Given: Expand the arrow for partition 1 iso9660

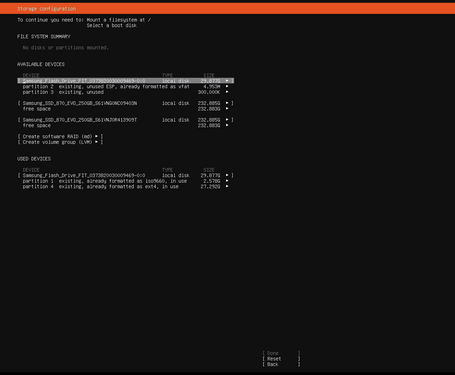Looking at the screenshot, I should (x=227, y=181).
